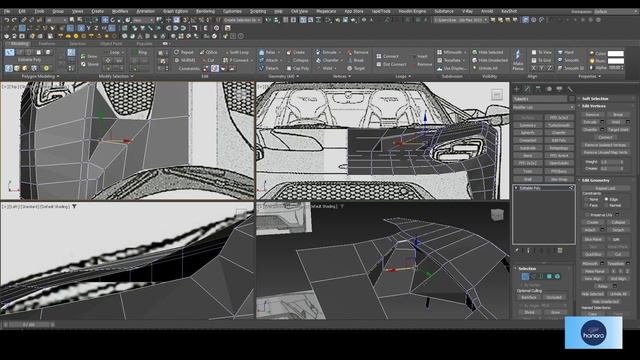This screenshot has width=640, height=360.
Task: Click viewport filter icon in Left viewport label
Action: [x=74, y=207]
